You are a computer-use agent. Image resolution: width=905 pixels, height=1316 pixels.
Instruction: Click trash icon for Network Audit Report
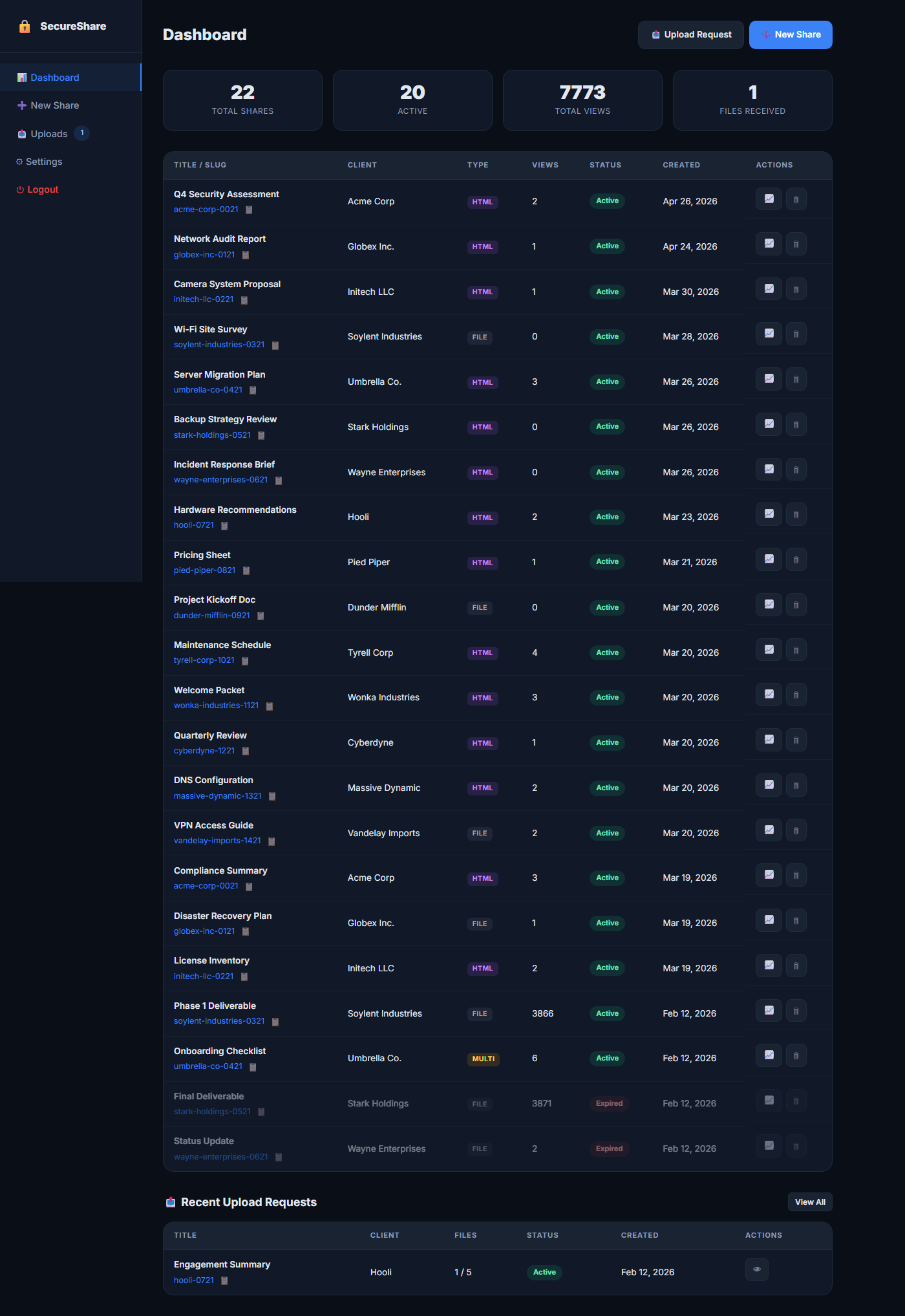coord(796,244)
